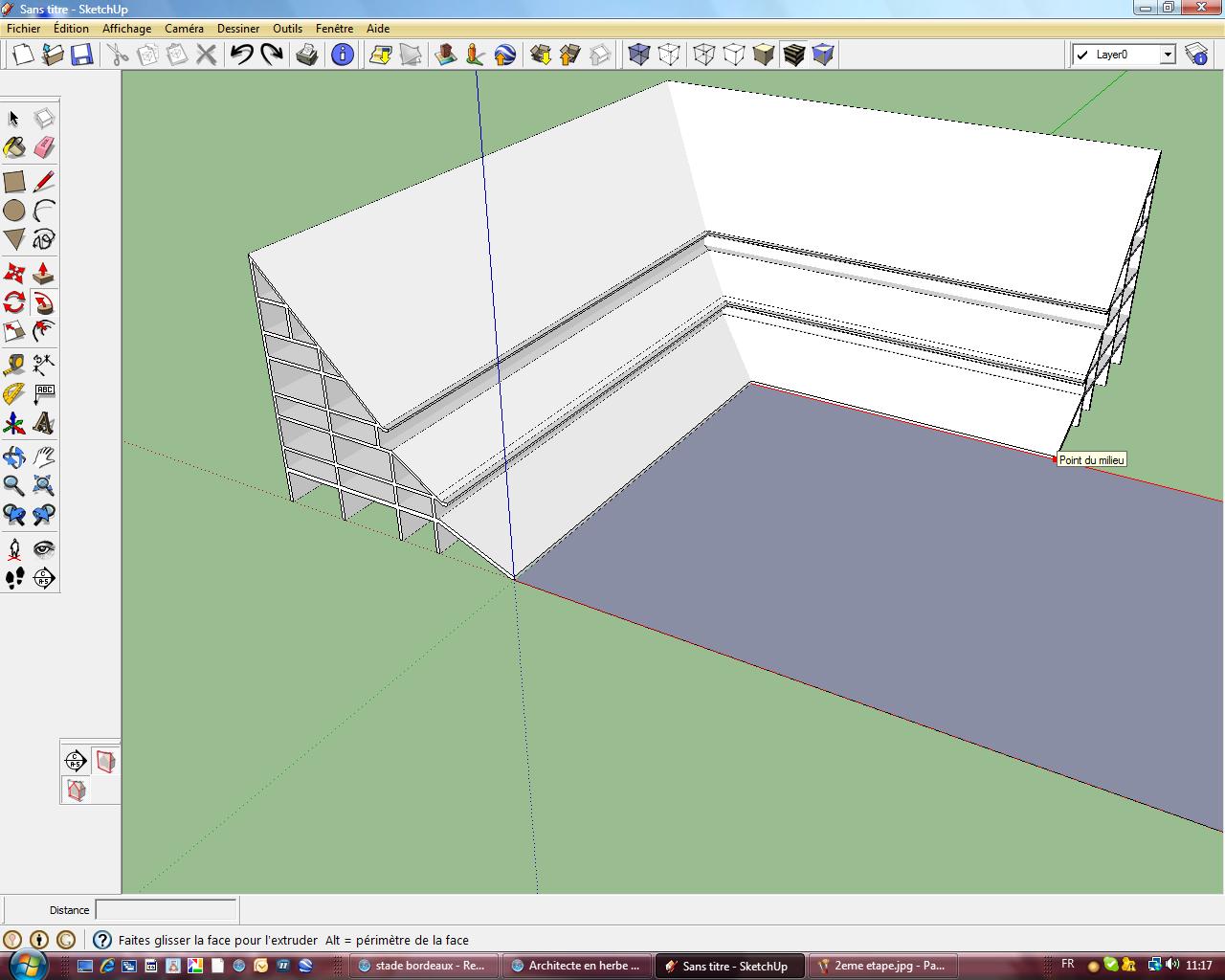Click the Rectangle drawing tool
The width and height of the screenshot is (1225, 980).
(x=14, y=182)
